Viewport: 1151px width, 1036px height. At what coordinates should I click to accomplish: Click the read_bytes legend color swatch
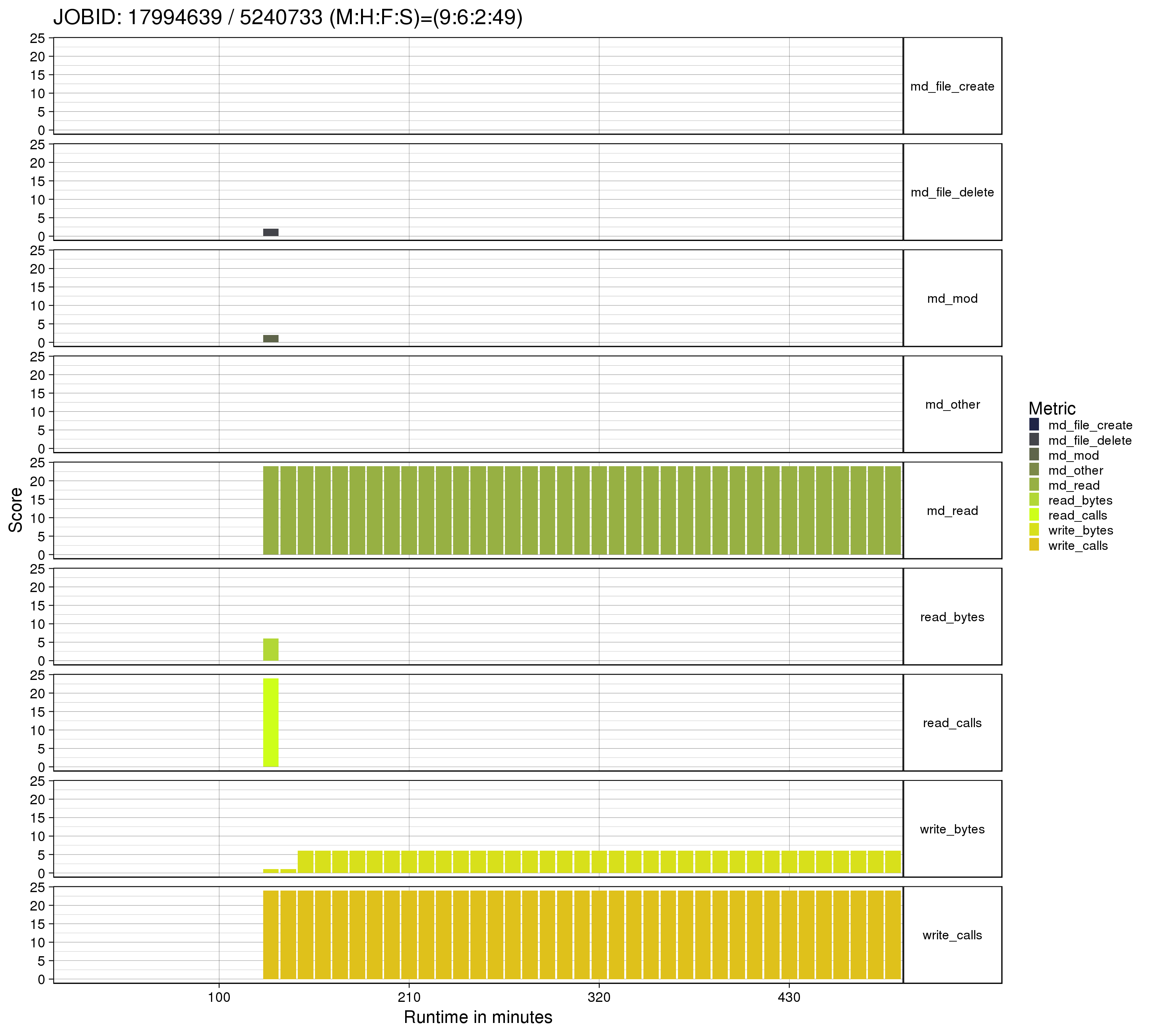(x=1034, y=500)
